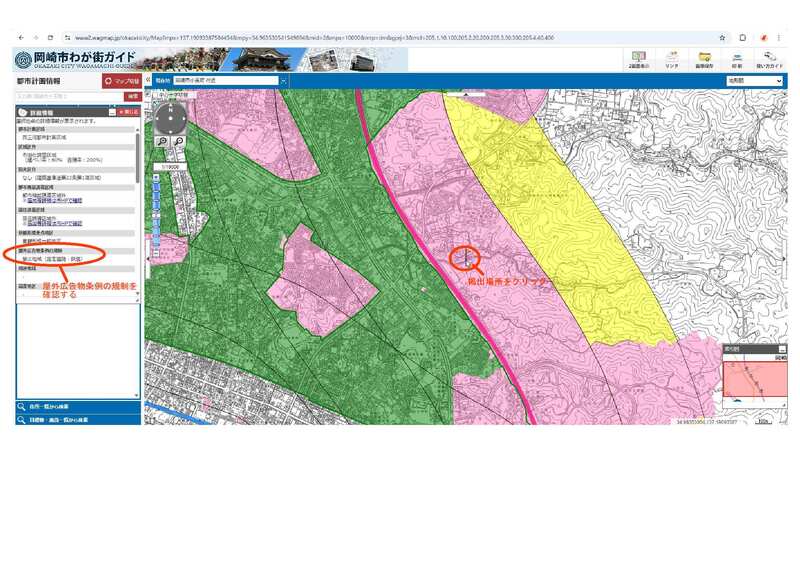Click the print icon in the top toolbar
The width and height of the screenshot is (800, 566).
click(737, 59)
